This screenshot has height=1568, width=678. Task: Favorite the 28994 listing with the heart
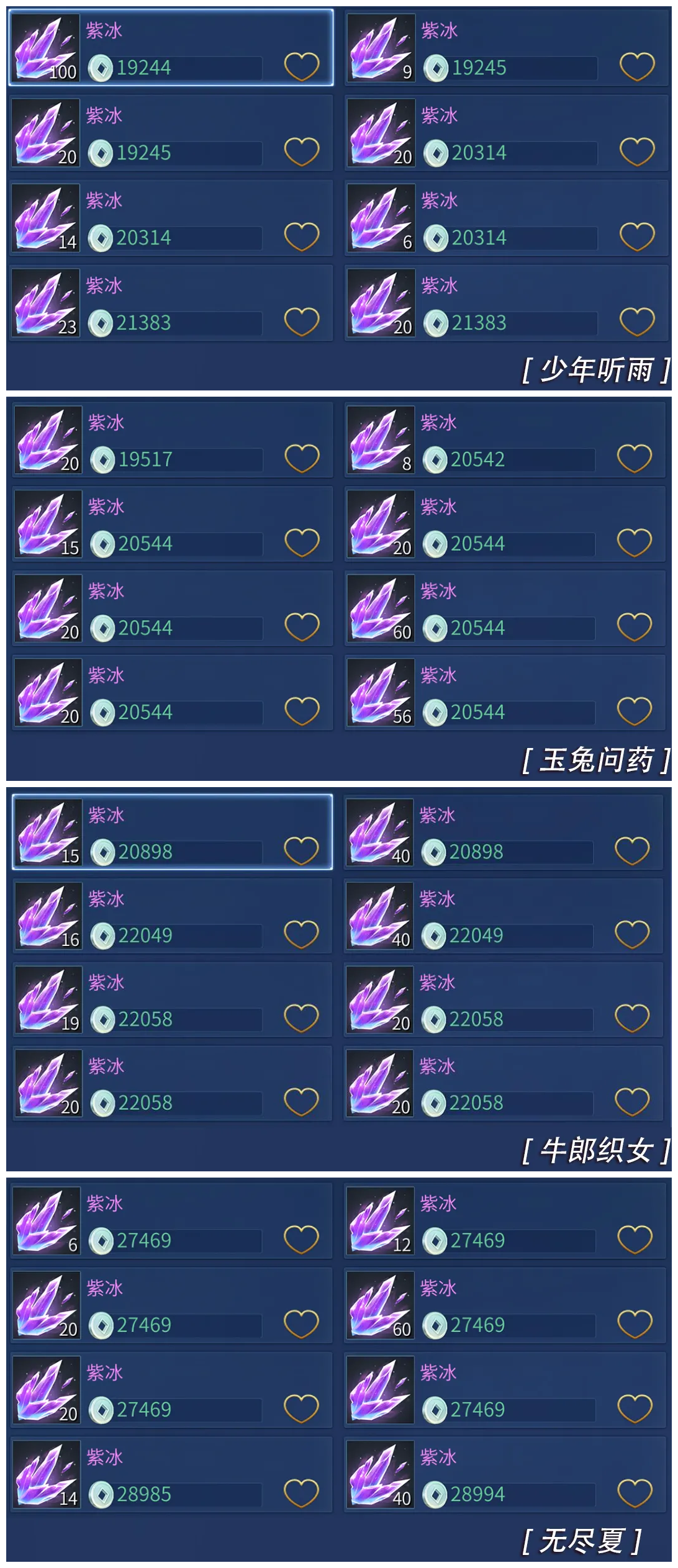pos(635,1493)
